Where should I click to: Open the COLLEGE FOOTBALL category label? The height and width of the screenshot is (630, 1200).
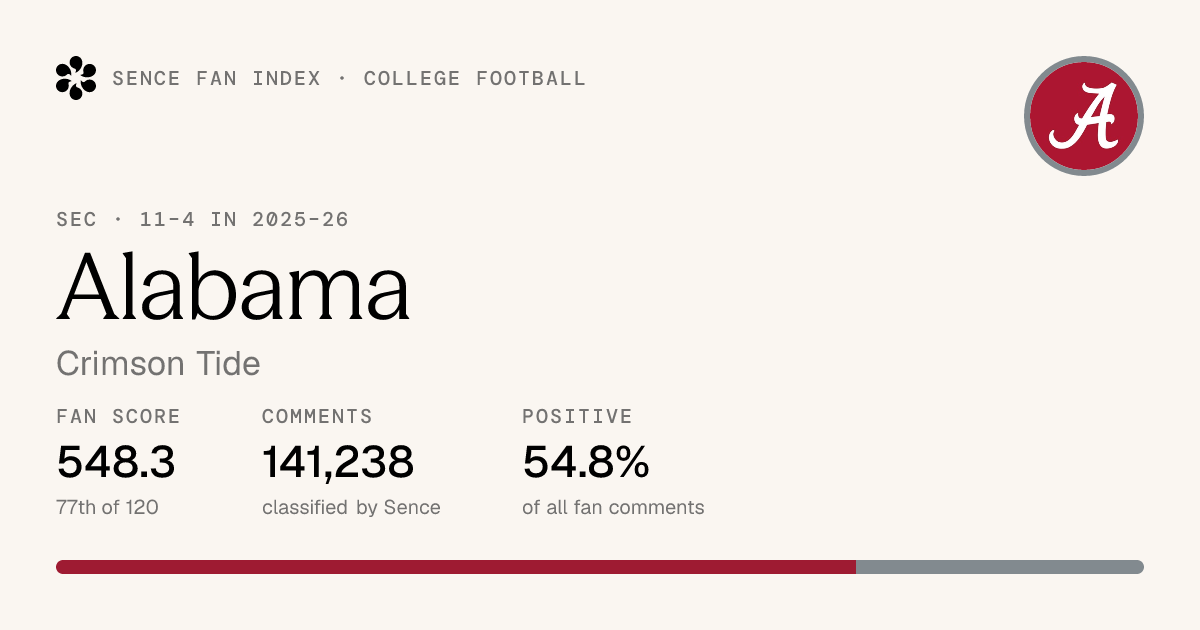(475, 79)
